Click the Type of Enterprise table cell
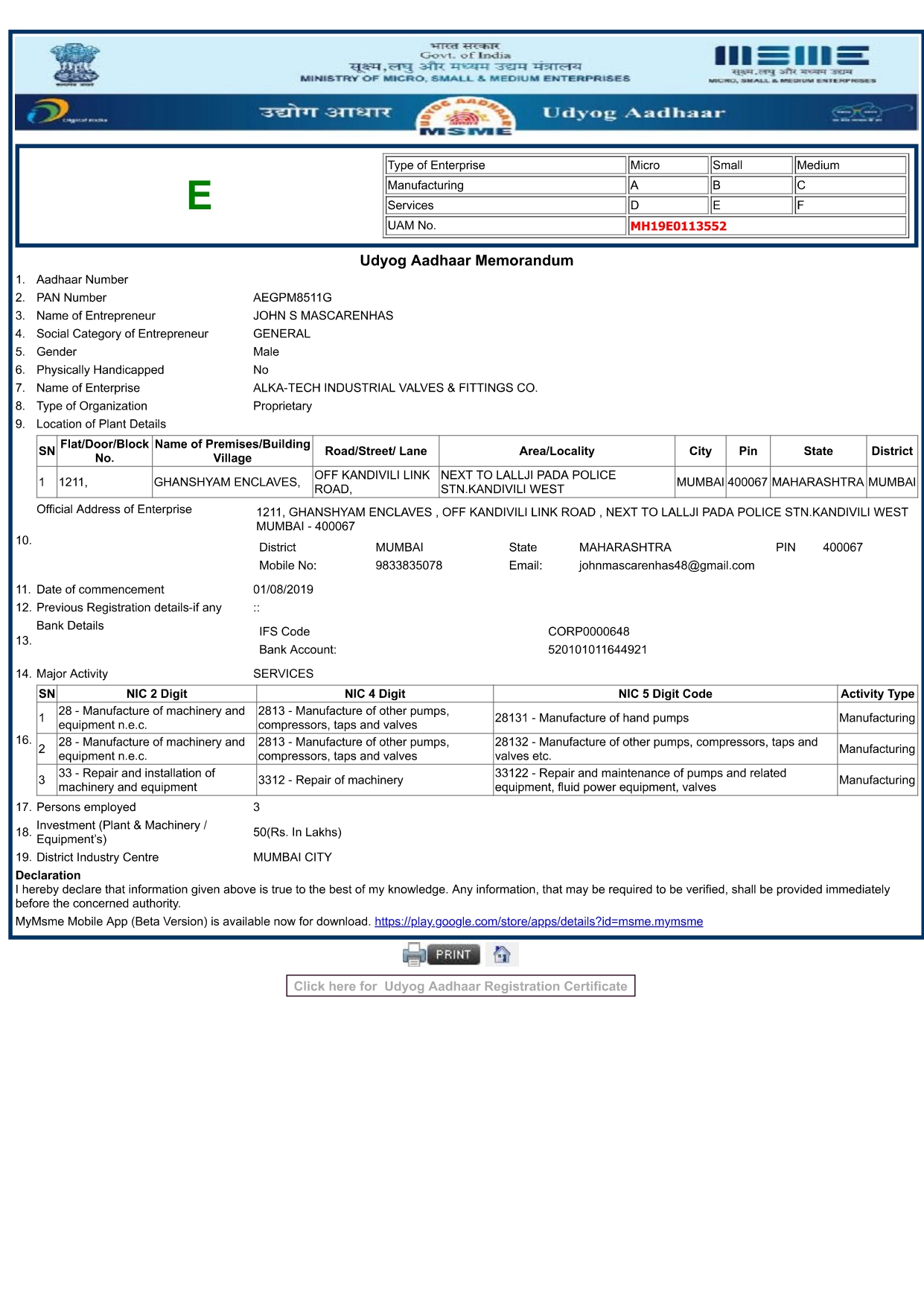The height and width of the screenshot is (1307, 924). (506, 165)
